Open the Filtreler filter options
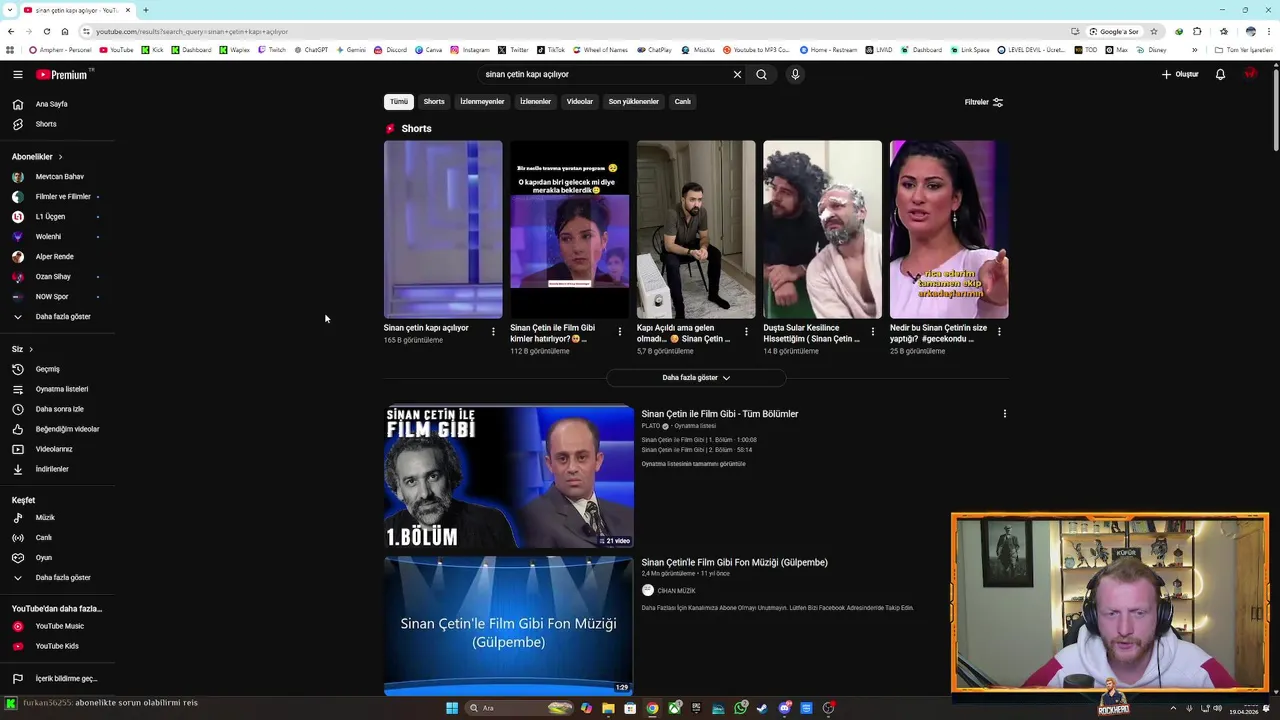 (983, 102)
